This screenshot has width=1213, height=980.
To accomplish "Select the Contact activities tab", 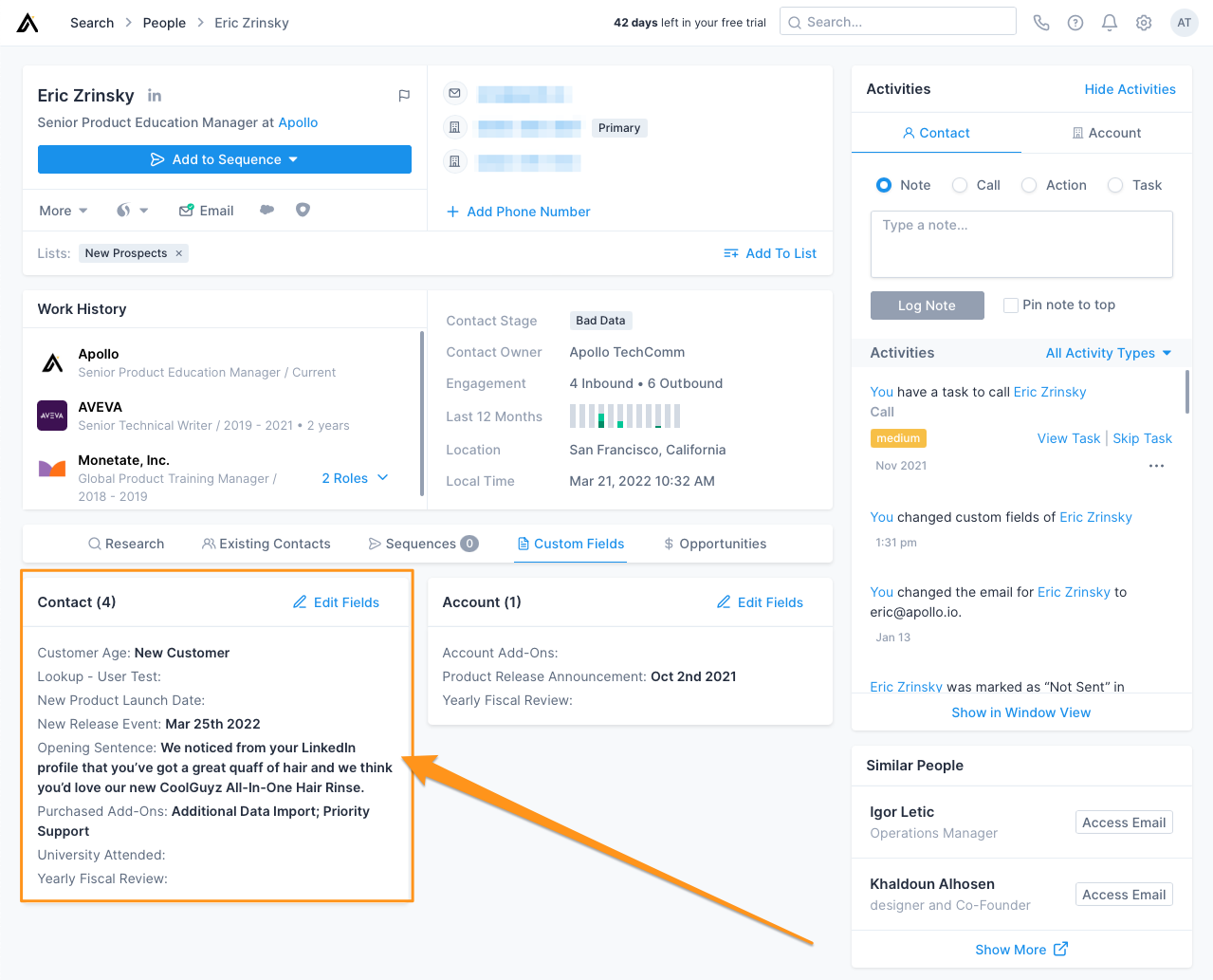I will [x=936, y=133].
